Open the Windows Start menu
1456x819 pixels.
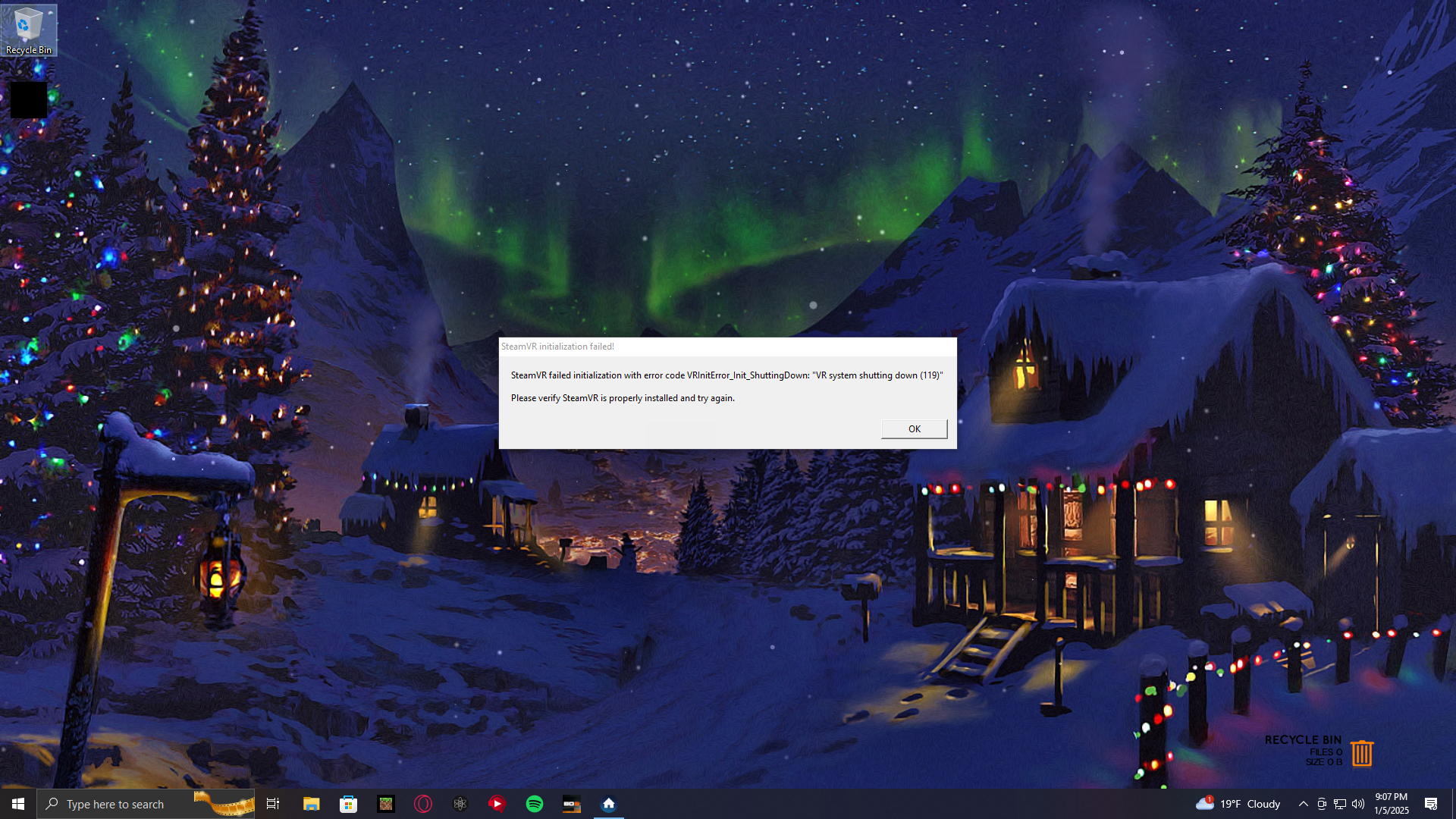[x=18, y=804]
